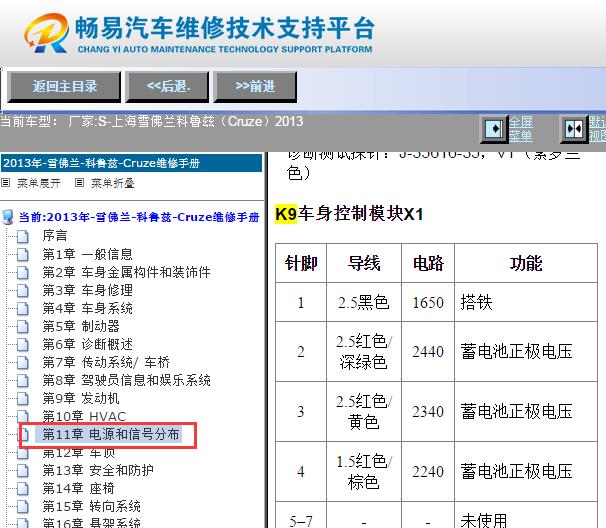Click circuit number 2240 cell
The height and width of the screenshot is (528, 606).
point(428,472)
